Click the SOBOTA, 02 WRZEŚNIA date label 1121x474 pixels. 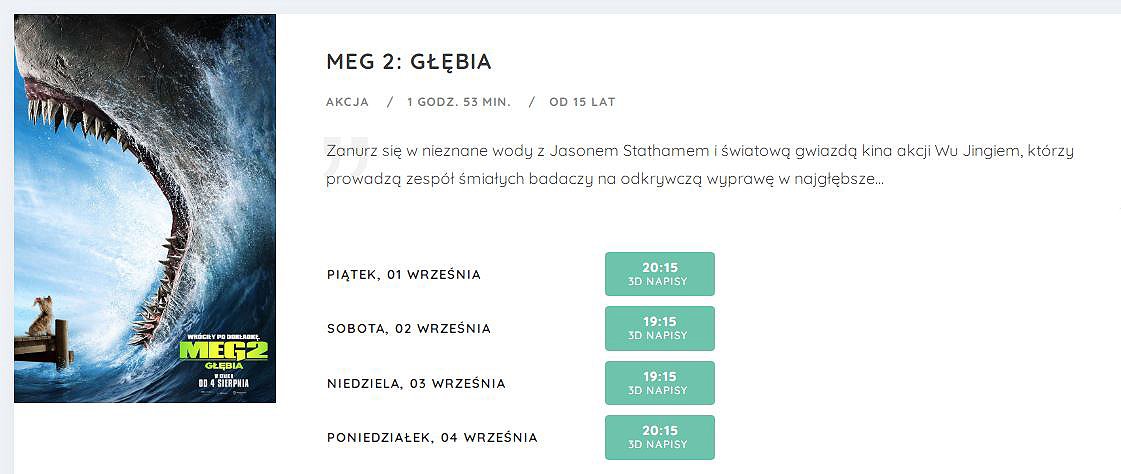pos(408,329)
